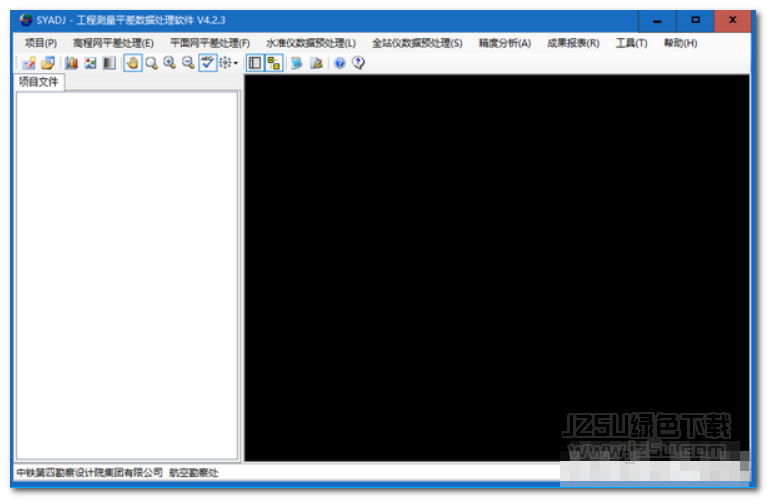Screen dimensions: 767x499
Task: Click the what's-this question bubble icon
Action: pyautogui.click(x=359, y=63)
